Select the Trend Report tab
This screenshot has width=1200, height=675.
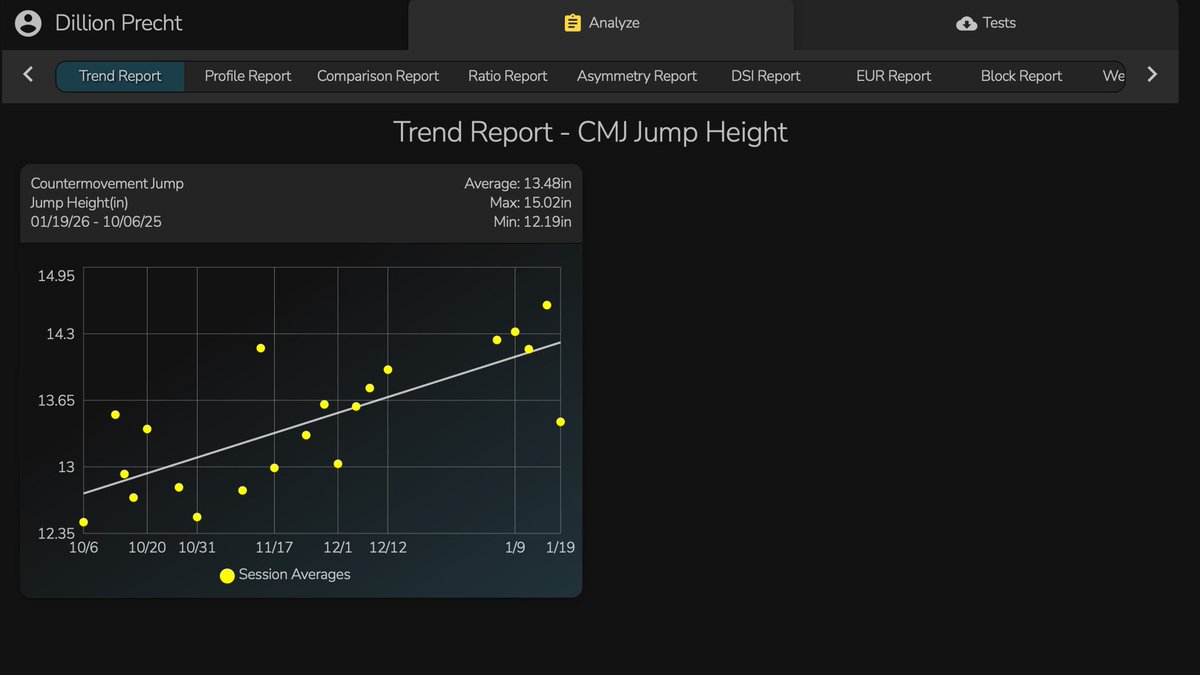click(120, 76)
